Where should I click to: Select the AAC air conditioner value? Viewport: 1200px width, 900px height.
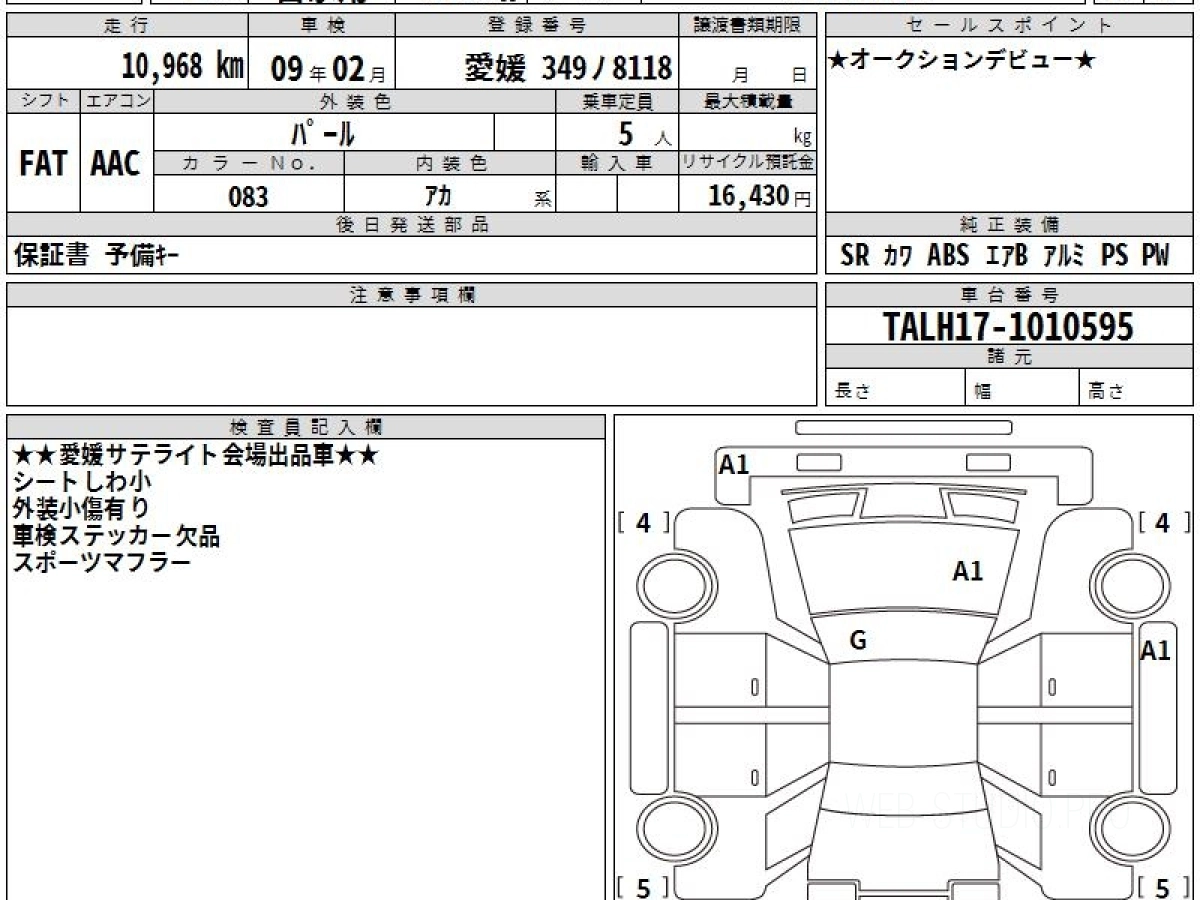(116, 164)
